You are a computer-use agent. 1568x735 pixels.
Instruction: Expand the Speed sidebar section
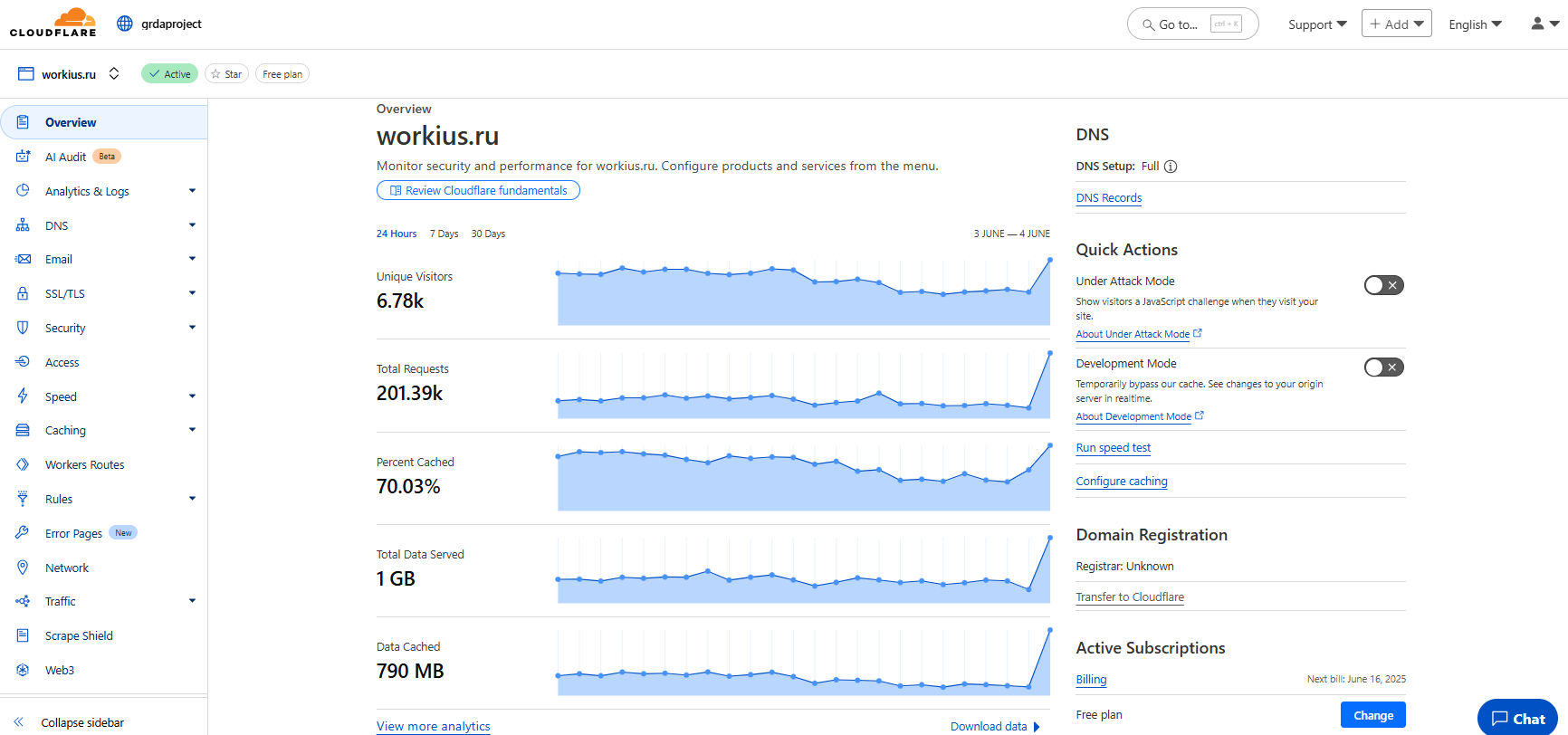pyautogui.click(x=192, y=396)
